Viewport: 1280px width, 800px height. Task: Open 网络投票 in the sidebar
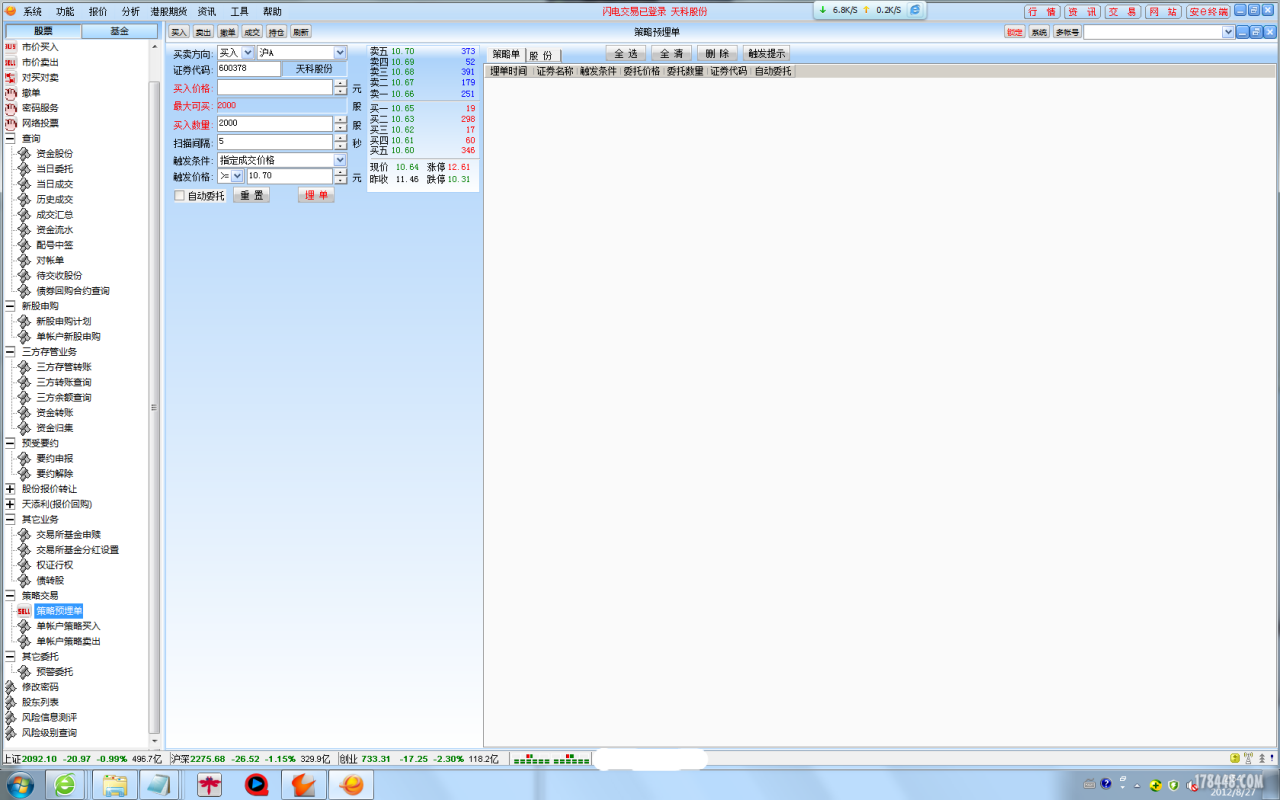click(40, 123)
